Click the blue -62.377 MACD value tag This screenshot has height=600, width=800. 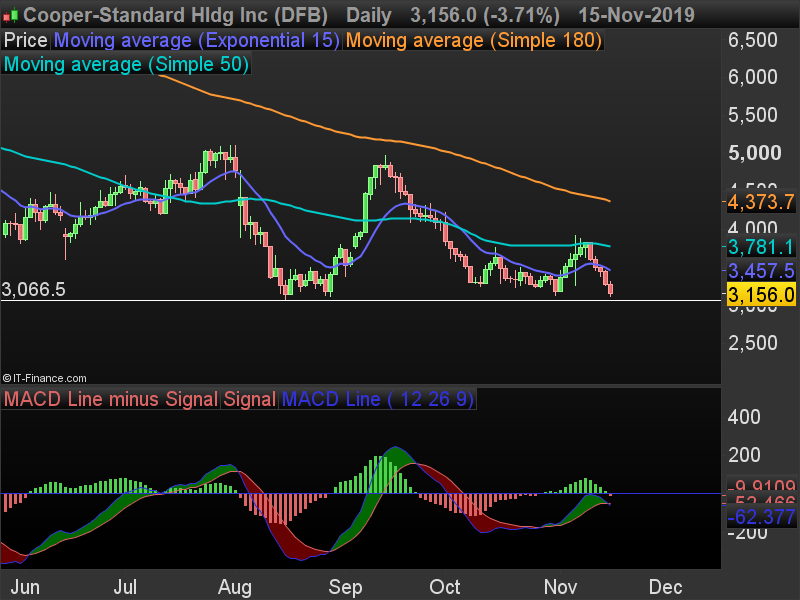pos(761,517)
